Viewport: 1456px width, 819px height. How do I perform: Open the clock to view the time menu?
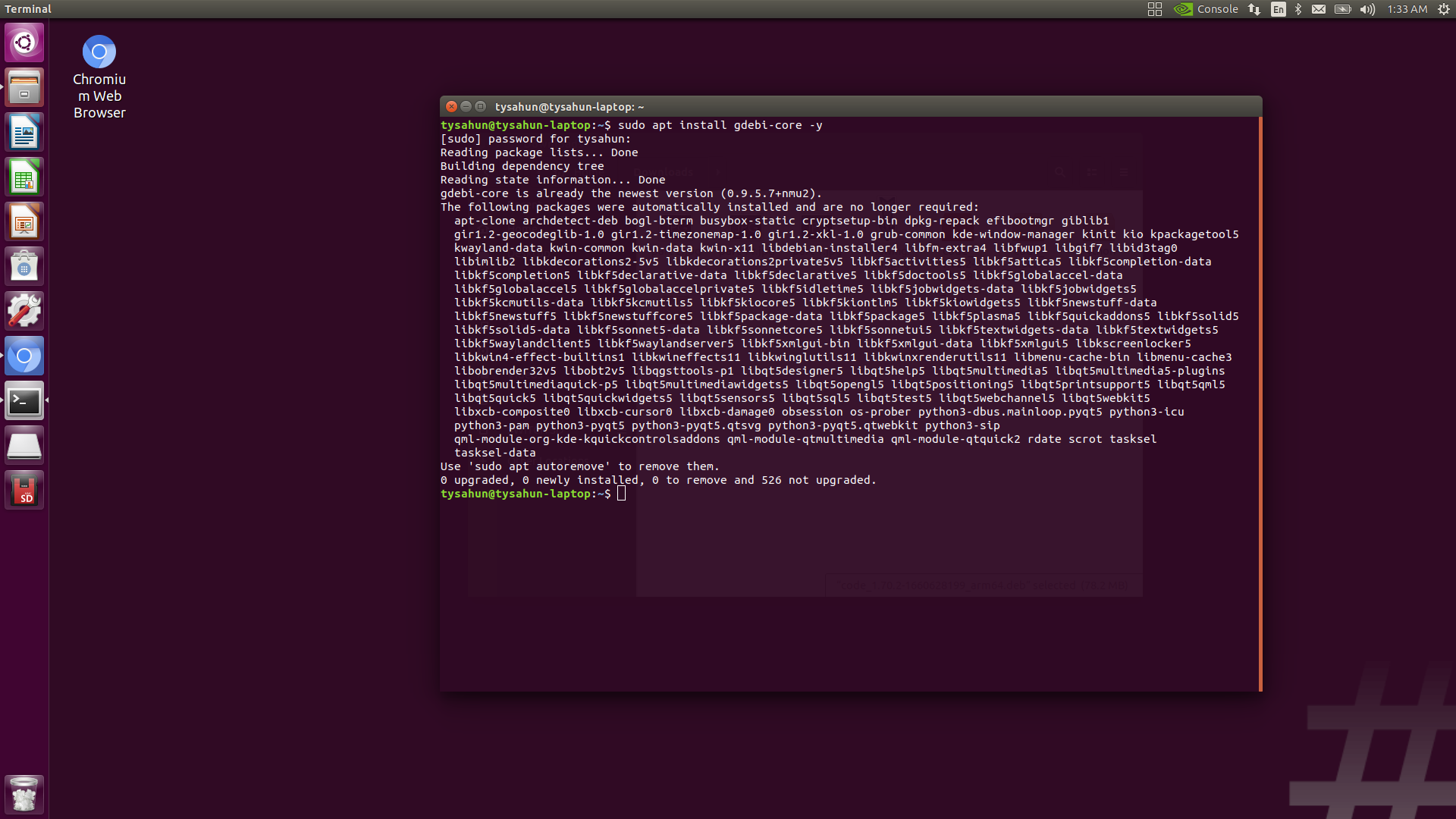(x=1409, y=9)
